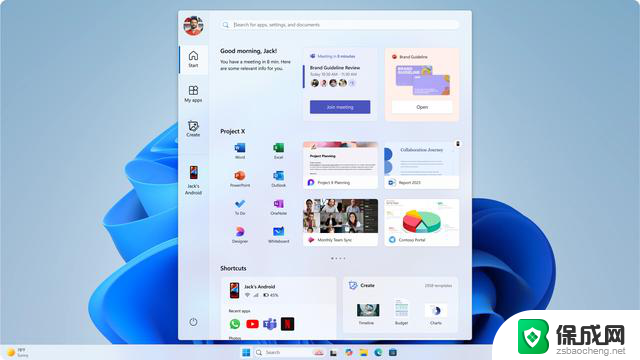Launch Excel from Project X
The image size is (640, 360).
278,151
